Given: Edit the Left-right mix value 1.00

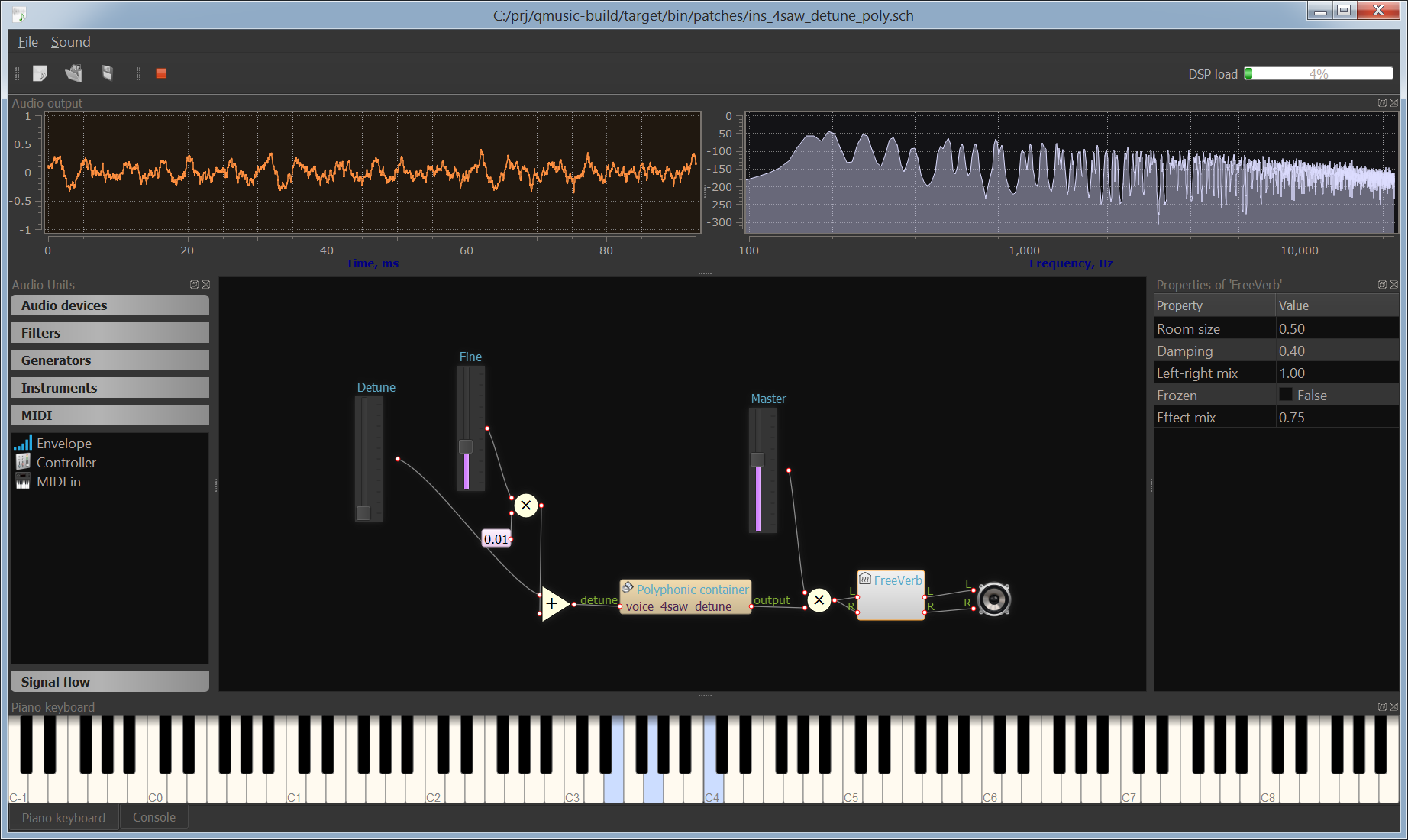Looking at the screenshot, I should (1337, 373).
